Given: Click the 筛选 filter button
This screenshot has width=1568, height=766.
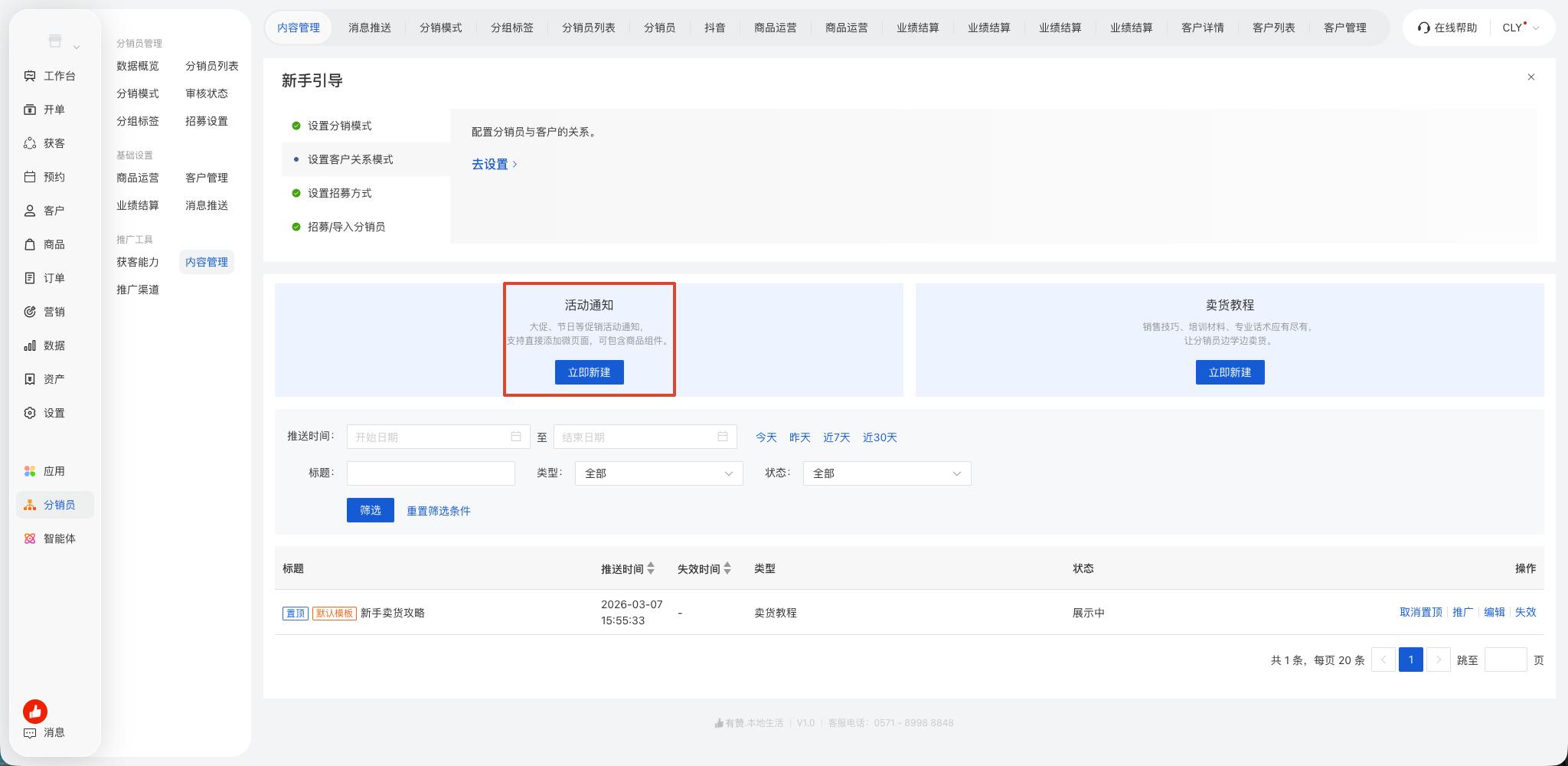Looking at the screenshot, I should pyautogui.click(x=371, y=510).
